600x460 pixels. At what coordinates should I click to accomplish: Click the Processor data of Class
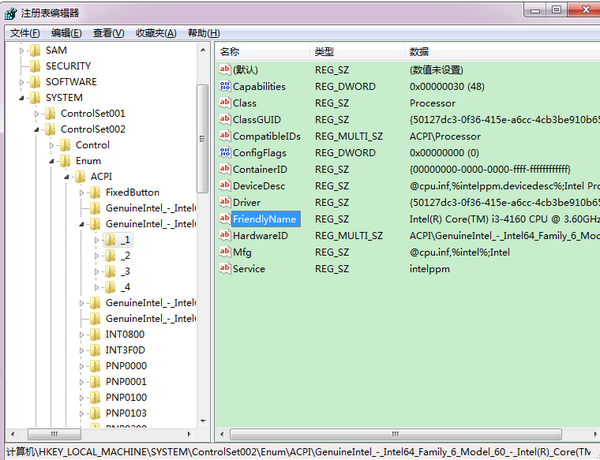click(432, 103)
